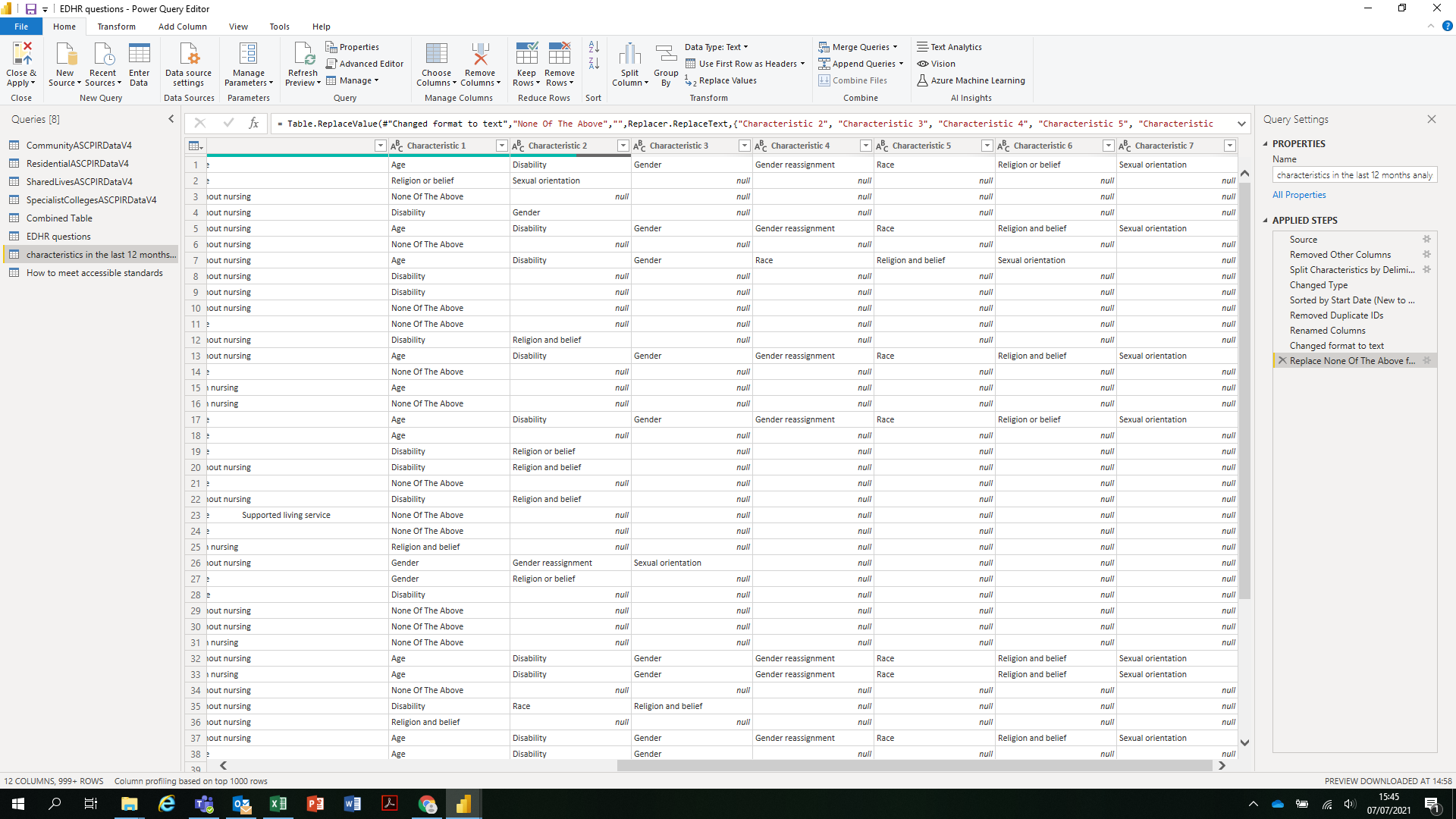This screenshot has height=819, width=1456.
Task: Open the Transform ribbon tab
Action: (116, 27)
